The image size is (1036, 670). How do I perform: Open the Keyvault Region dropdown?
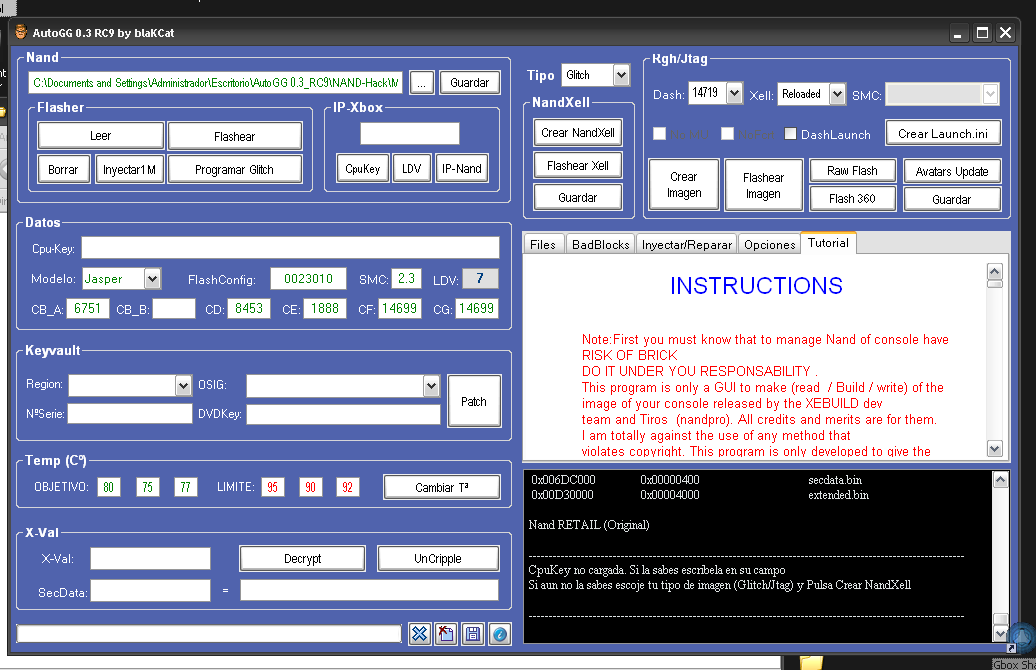183,385
